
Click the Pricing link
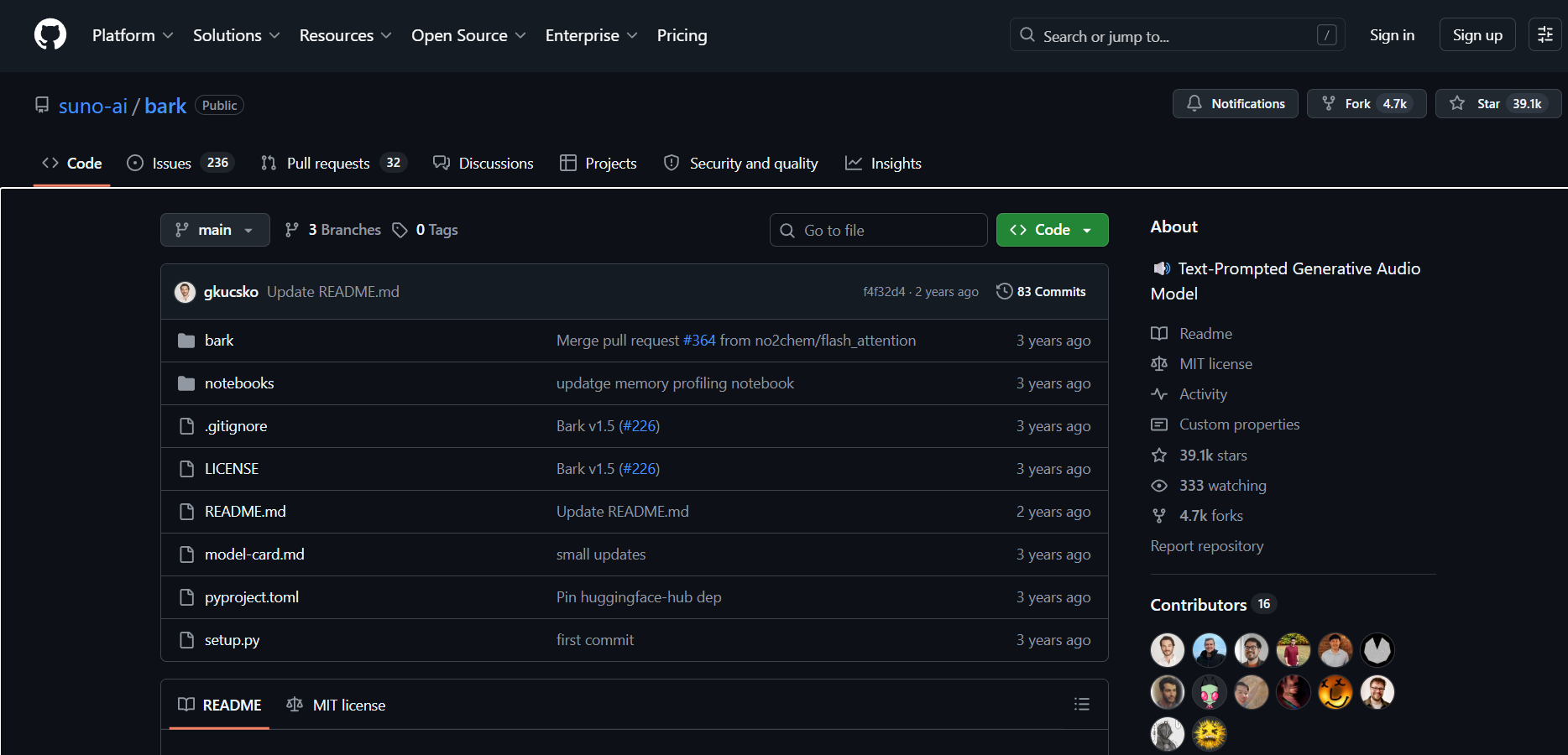click(682, 35)
